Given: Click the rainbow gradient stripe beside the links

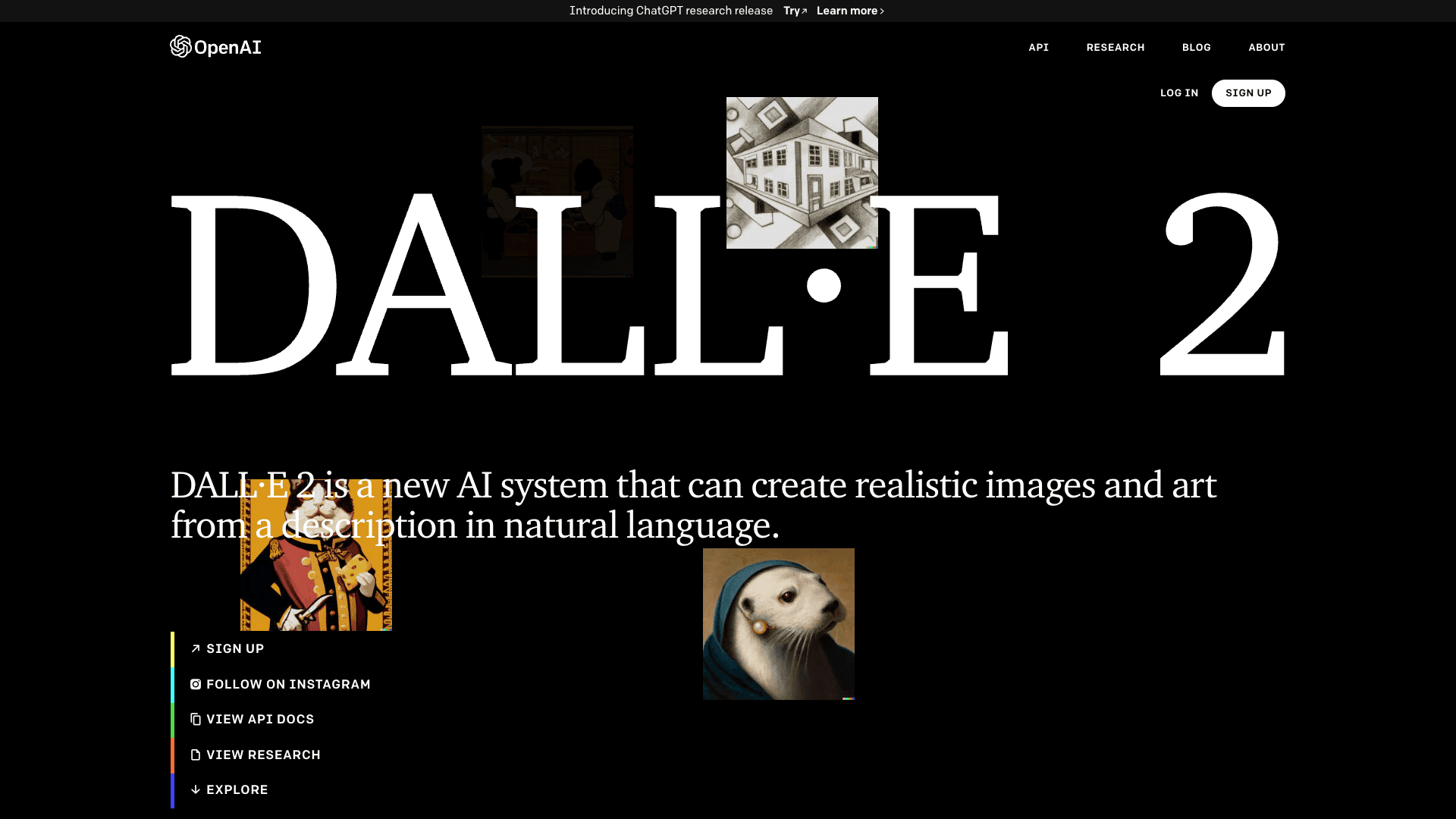Looking at the screenshot, I should tap(173, 719).
